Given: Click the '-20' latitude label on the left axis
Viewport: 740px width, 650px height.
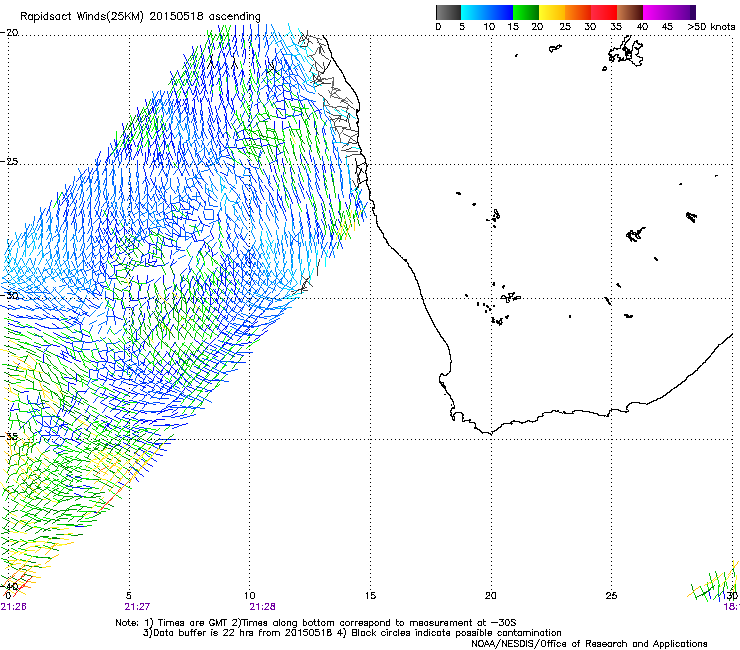Looking at the screenshot, I should [9, 33].
